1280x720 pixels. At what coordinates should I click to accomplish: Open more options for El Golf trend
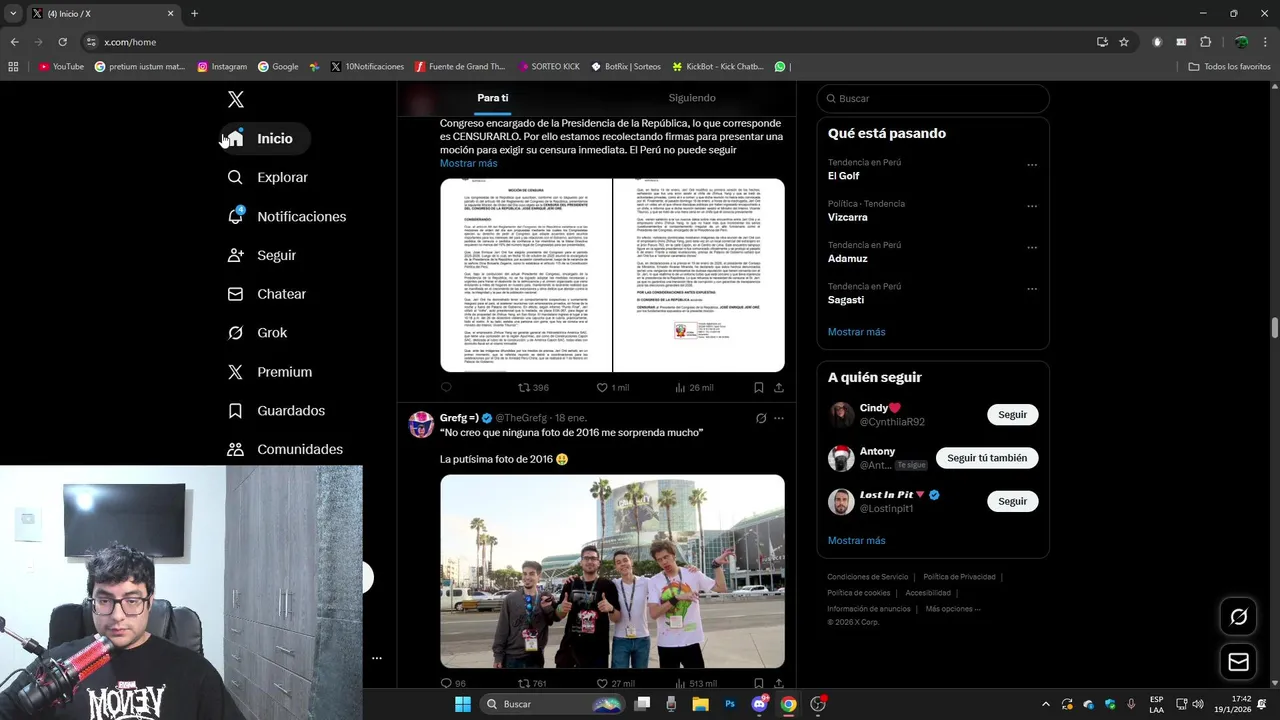click(1032, 165)
